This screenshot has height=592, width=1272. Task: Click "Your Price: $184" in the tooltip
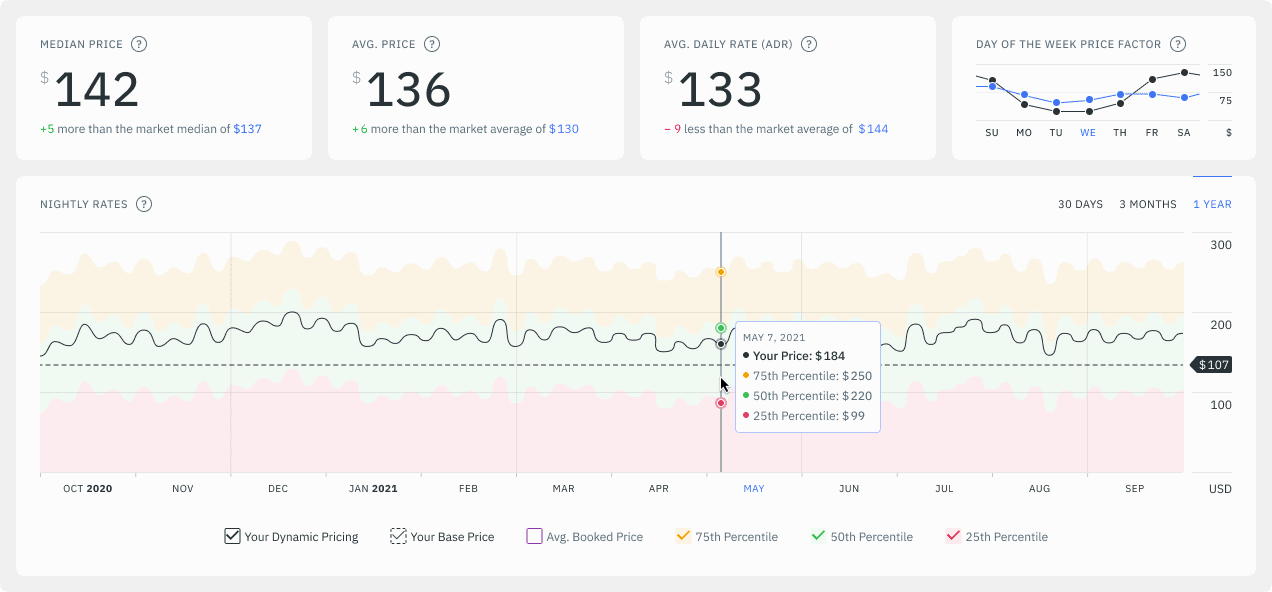(799, 356)
